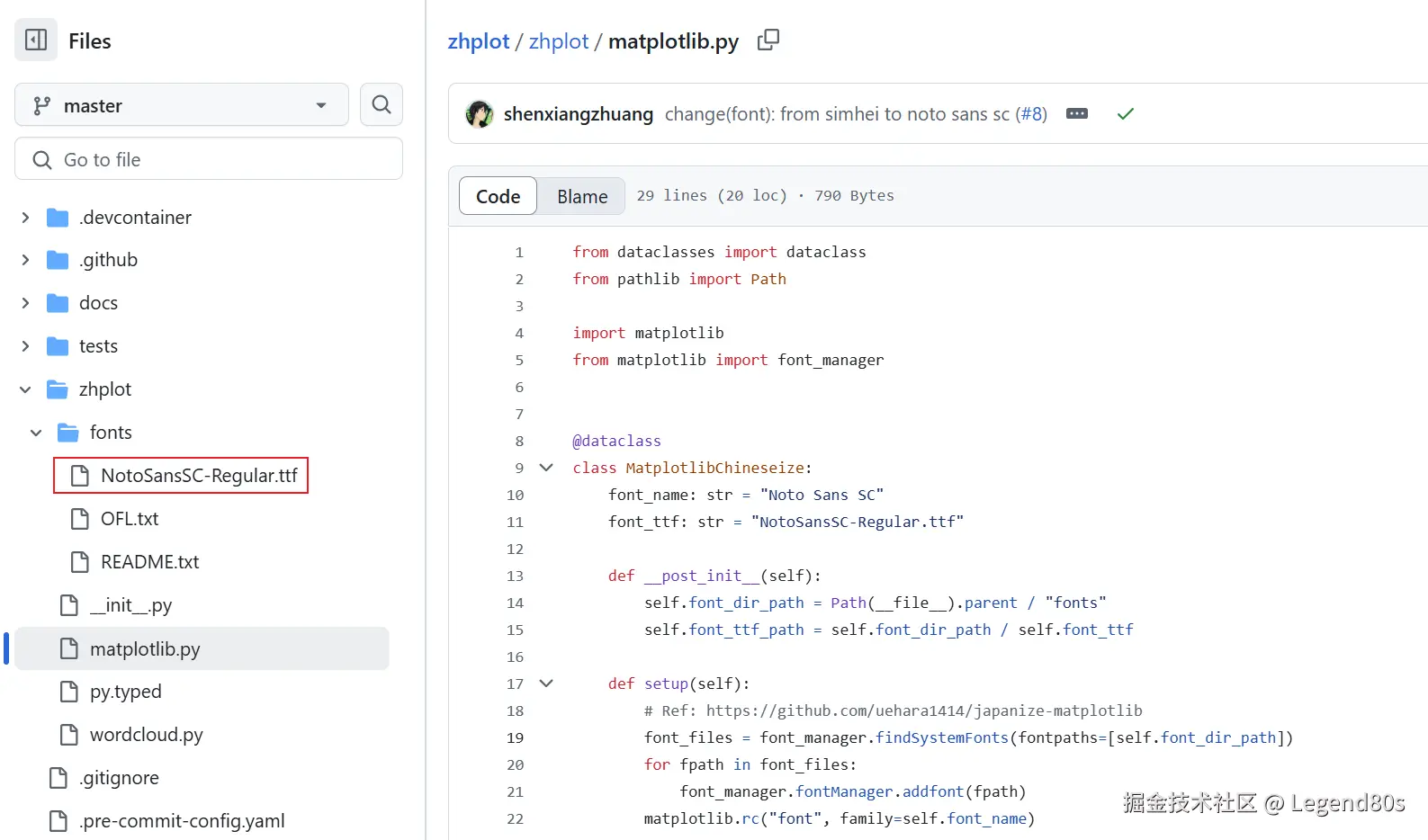The height and width of the screenshot is (840, 1428).
Task: Open the tests folder
Action: coord(98,346)
